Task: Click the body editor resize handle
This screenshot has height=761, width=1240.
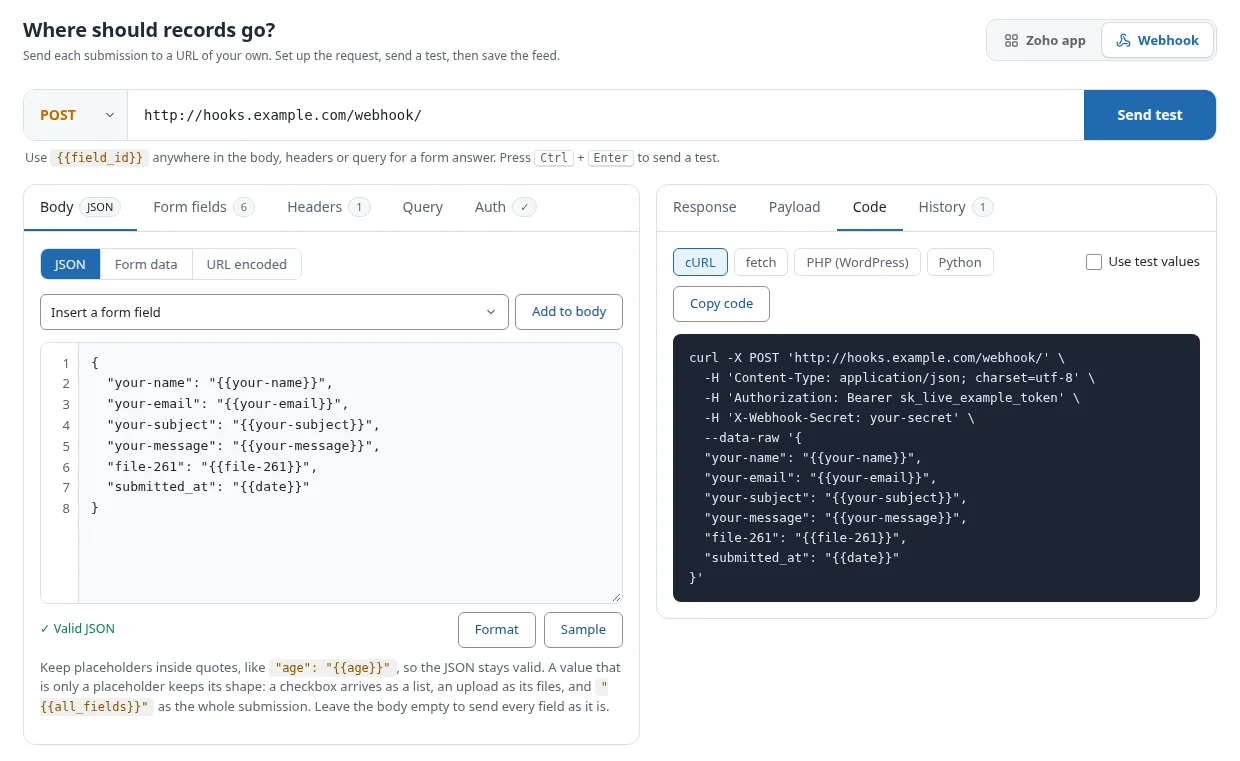Action: tap(615, 596)
